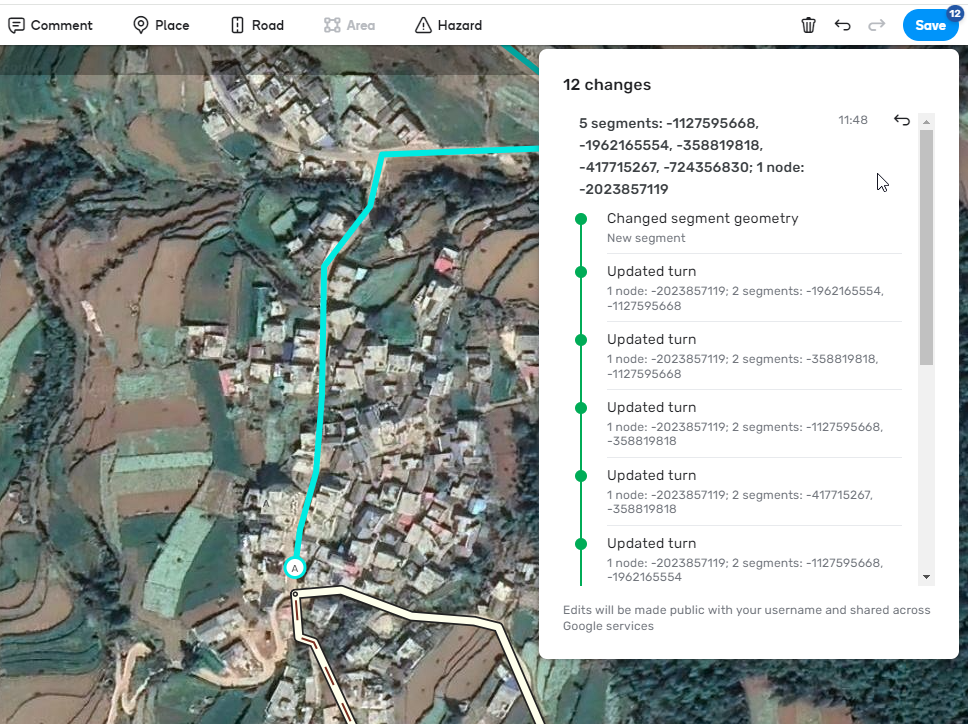Select 'Updated turn' entry with segments -417715267, -358819818
Screen dimensions: 968x724
coord(754,491)
